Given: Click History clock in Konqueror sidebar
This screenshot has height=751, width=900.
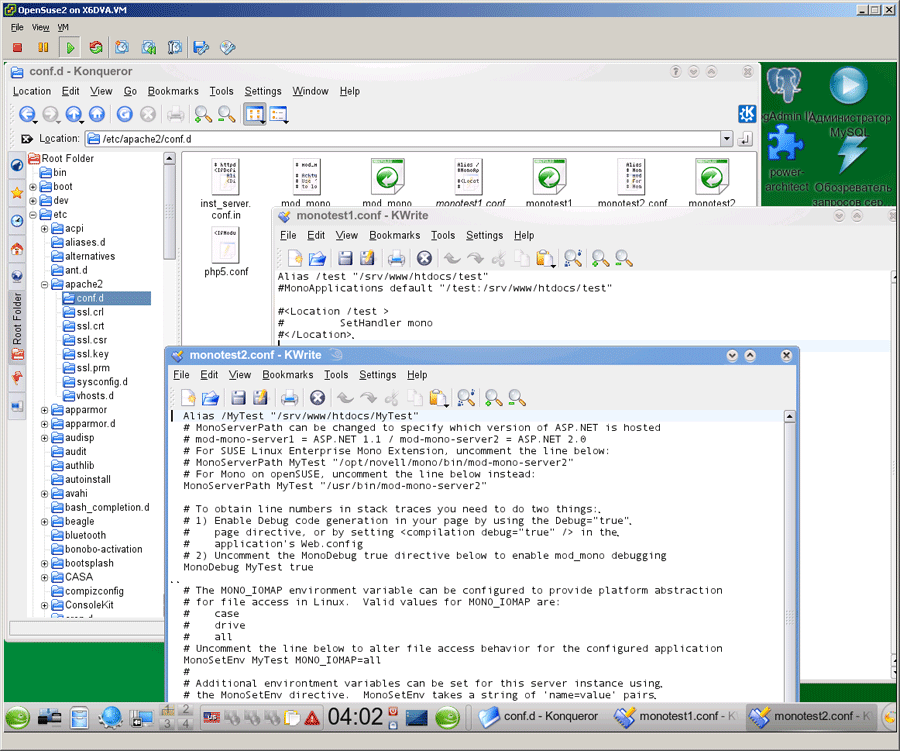Looking at the screenshot, I should tap(17, 220).
